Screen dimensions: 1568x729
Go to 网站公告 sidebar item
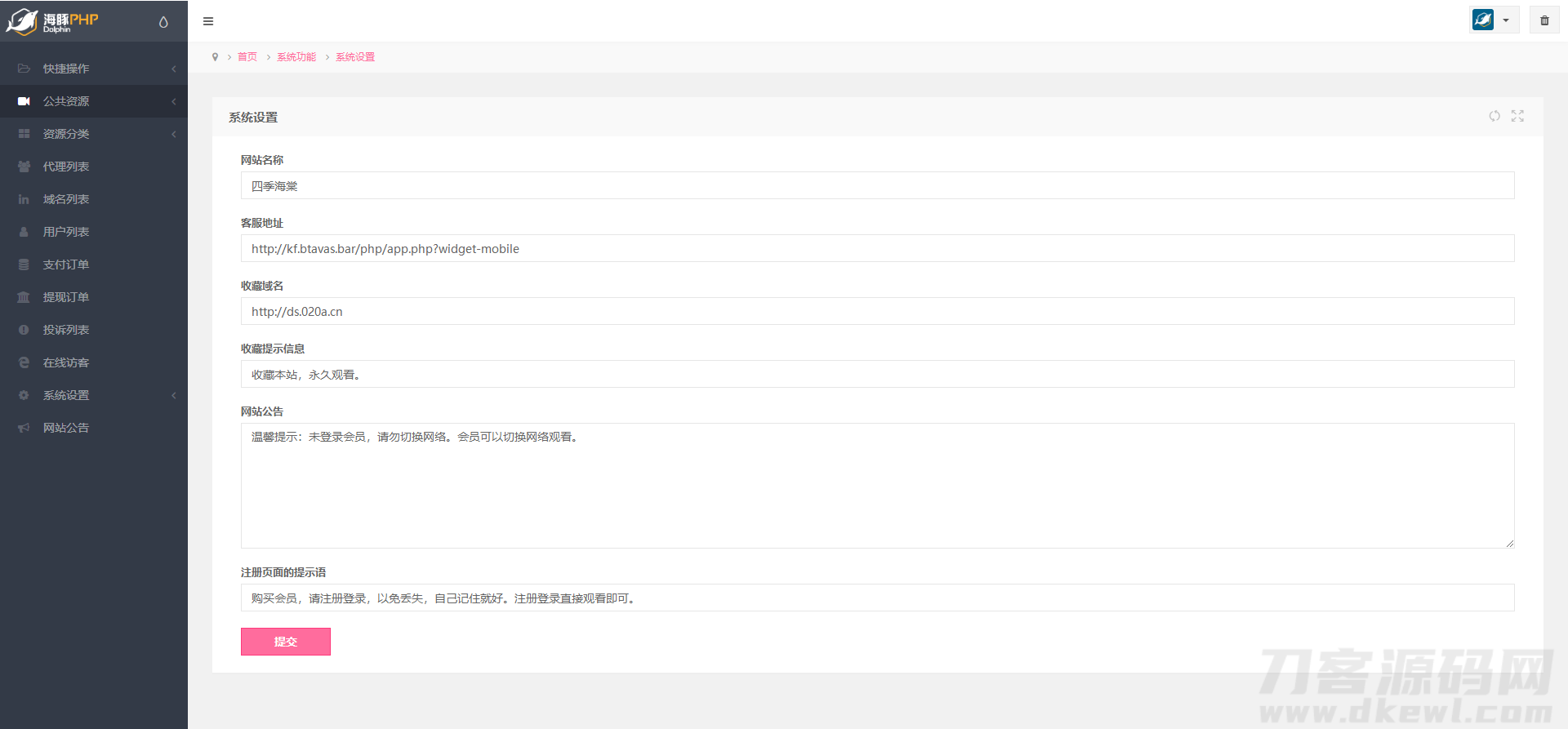point(66,428)
